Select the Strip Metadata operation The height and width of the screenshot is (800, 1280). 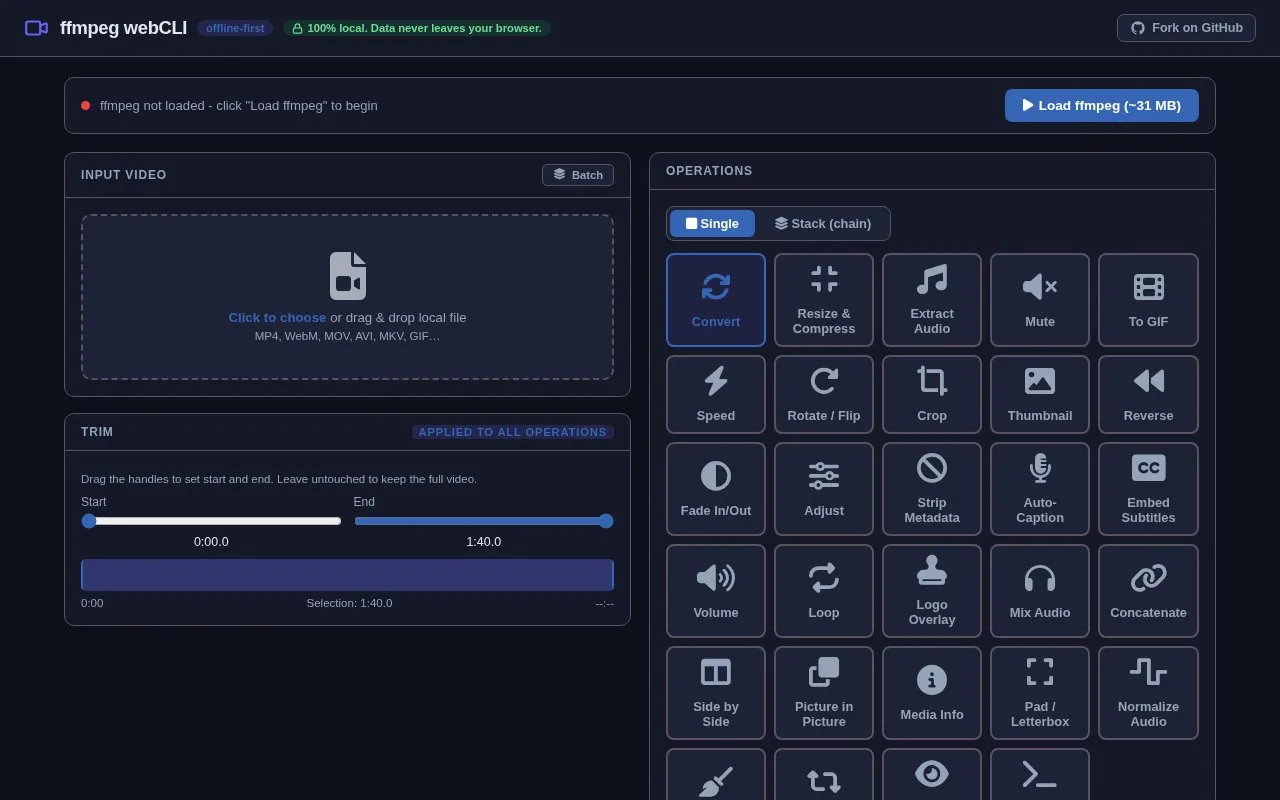coord(932,489)
